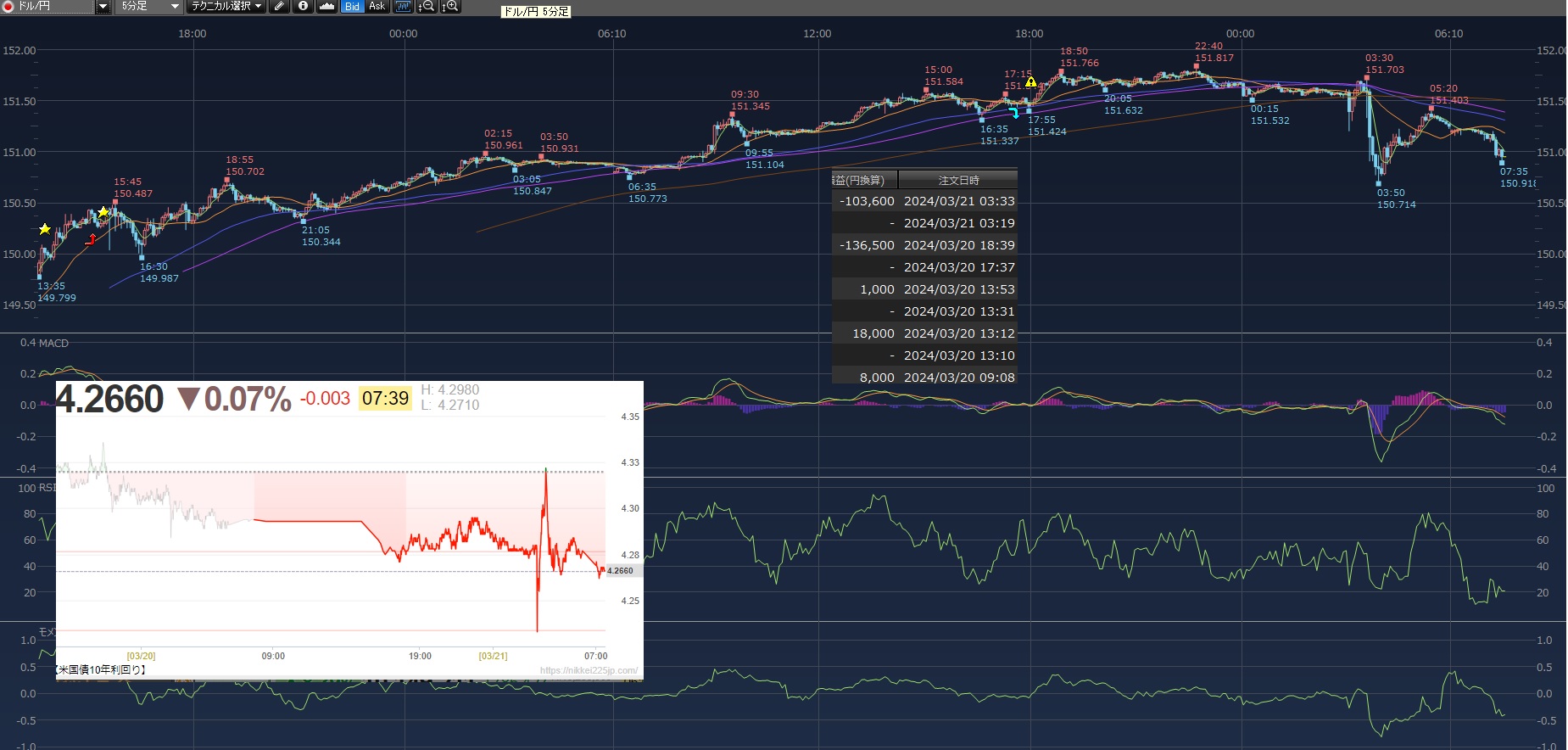Click the red arrow trade marker
Image resolution: width=1568 pixels, height=750 pixels.
click(91, 240)
